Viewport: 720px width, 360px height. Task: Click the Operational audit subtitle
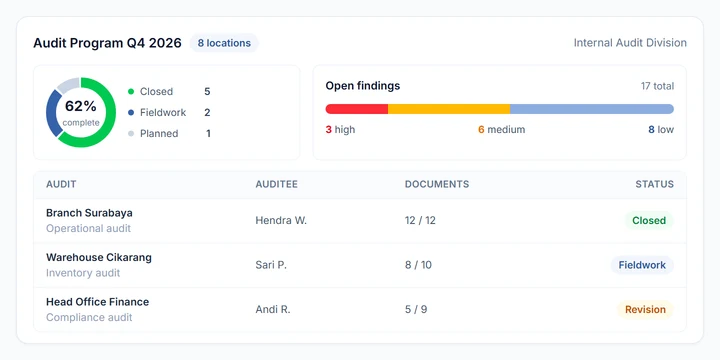pos(88,228)
